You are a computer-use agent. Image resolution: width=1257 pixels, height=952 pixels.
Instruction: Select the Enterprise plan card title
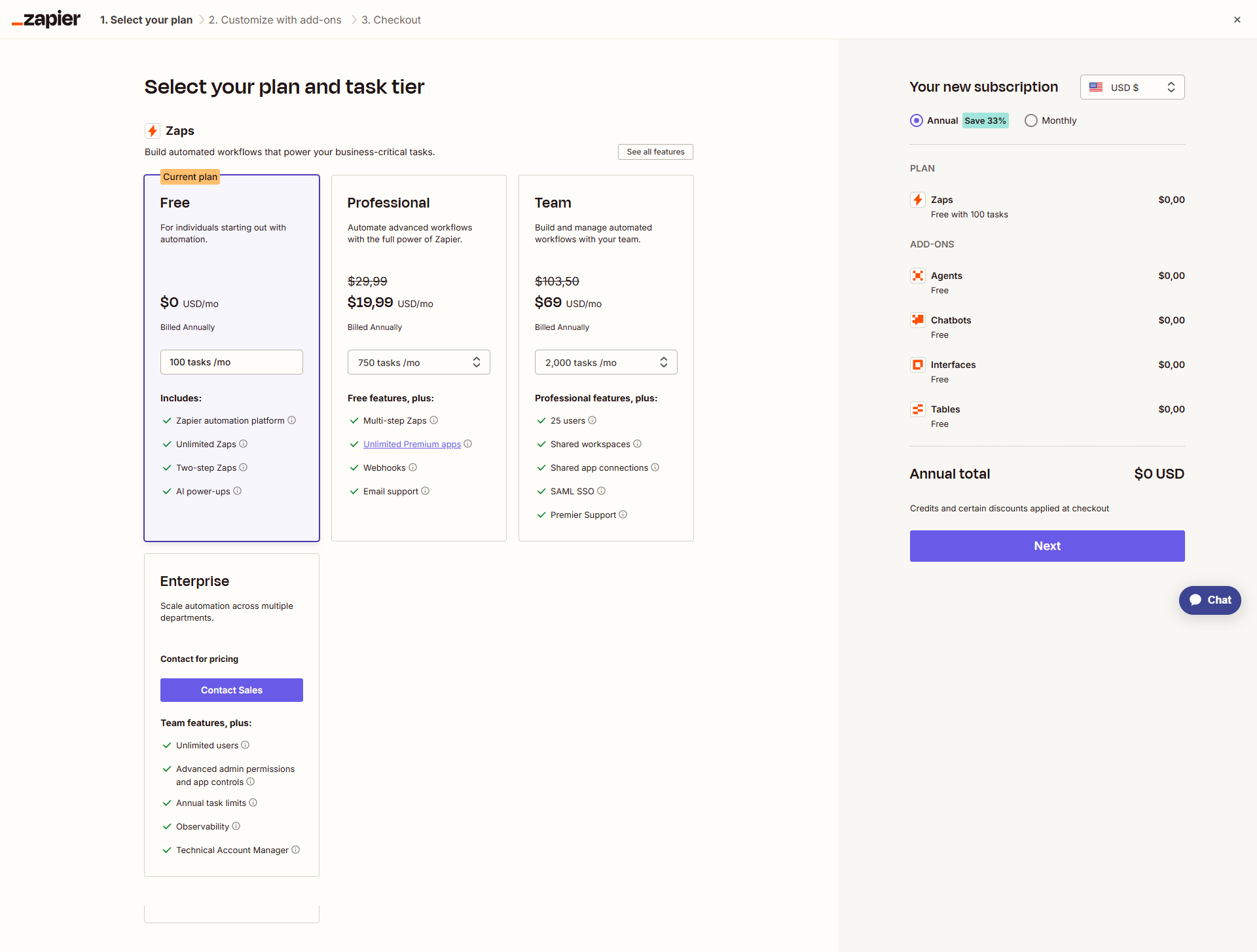click(195, 581)
